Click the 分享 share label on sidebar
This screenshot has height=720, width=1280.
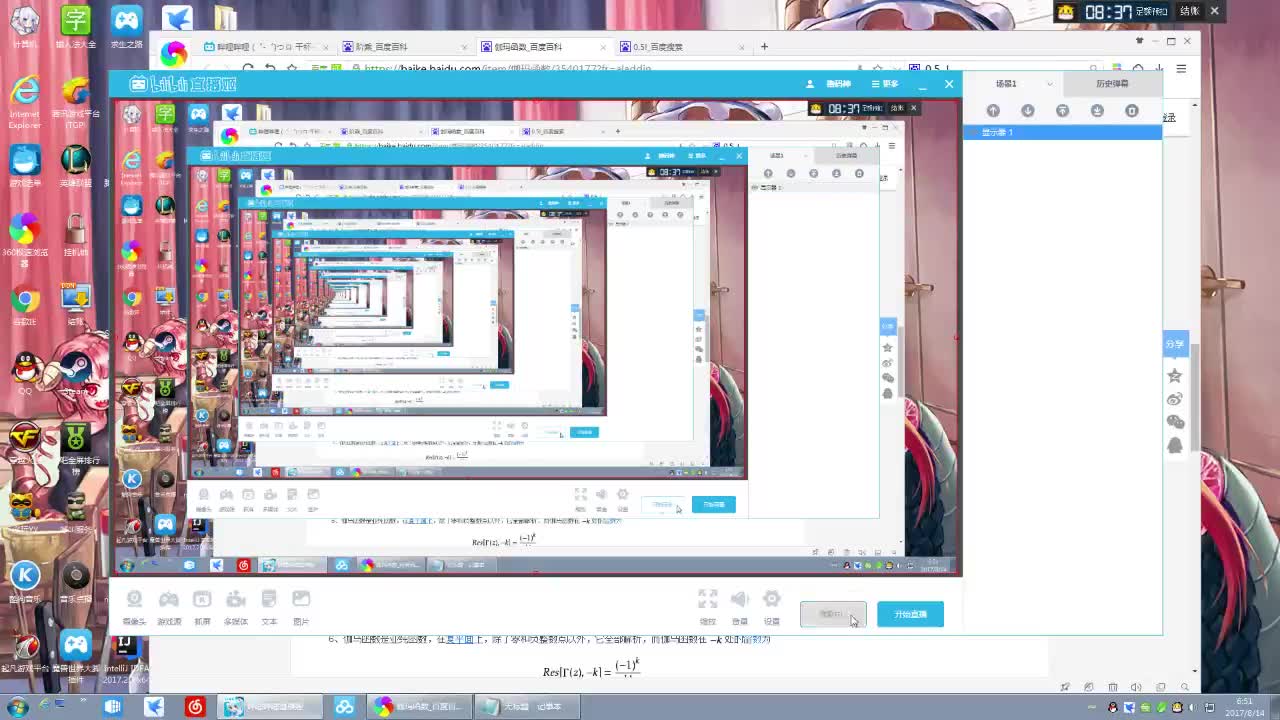pos(1175,344)
